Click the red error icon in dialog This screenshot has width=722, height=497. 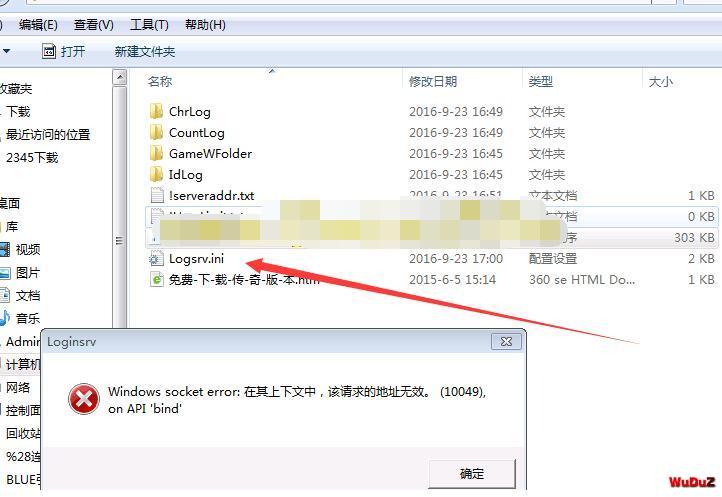(84, 399)
